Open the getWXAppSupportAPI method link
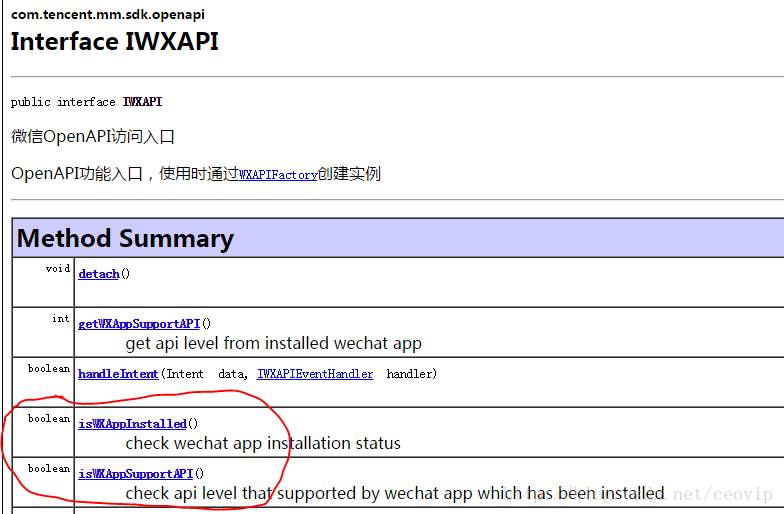The width and height of the screenshot is (784, 514). (139, 324)
